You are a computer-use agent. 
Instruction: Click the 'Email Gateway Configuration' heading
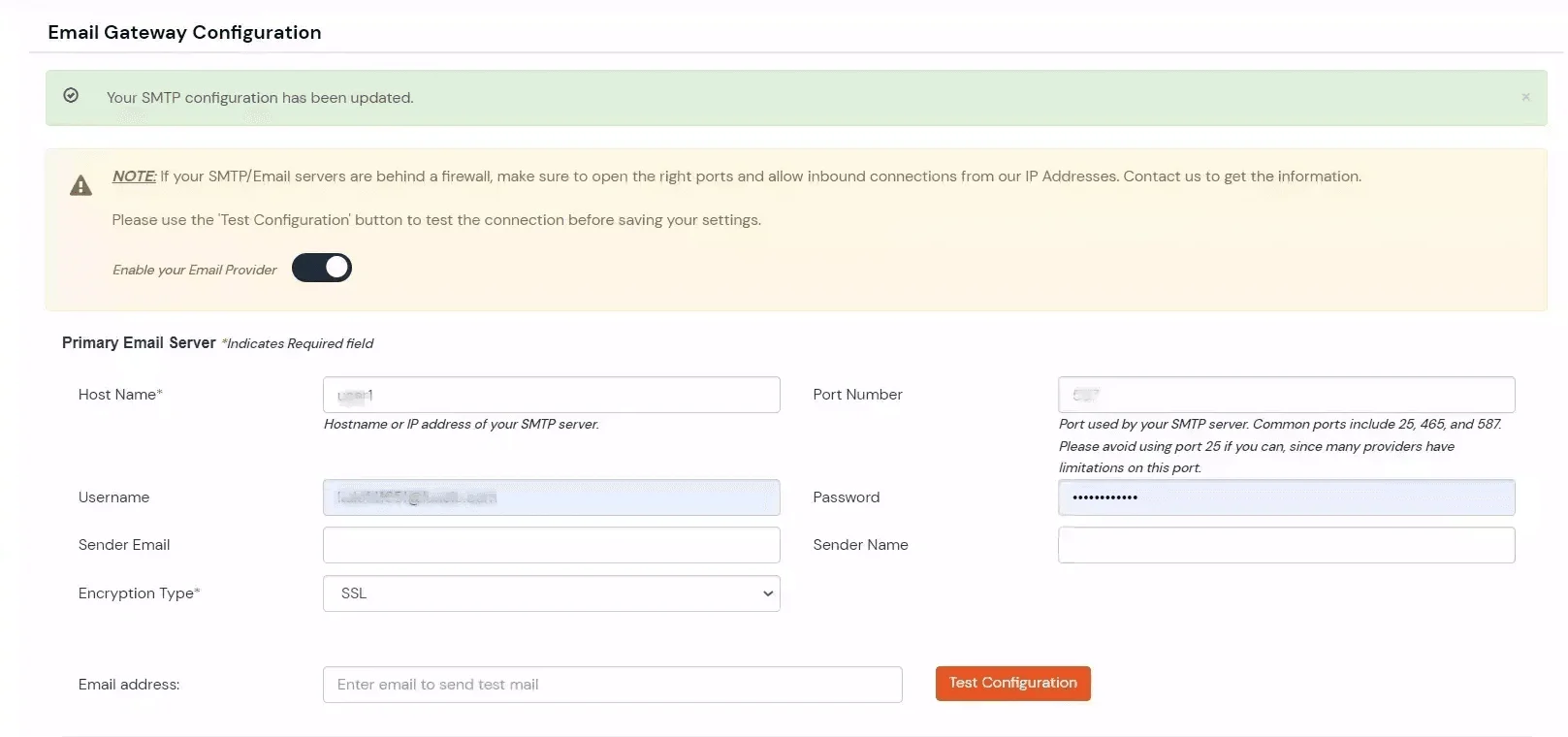tap(184, 32)
